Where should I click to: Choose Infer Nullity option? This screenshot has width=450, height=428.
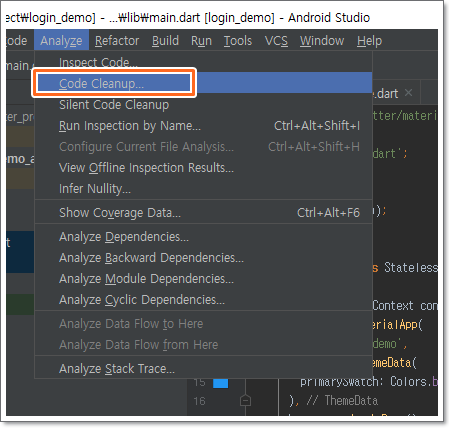point(203,189)
